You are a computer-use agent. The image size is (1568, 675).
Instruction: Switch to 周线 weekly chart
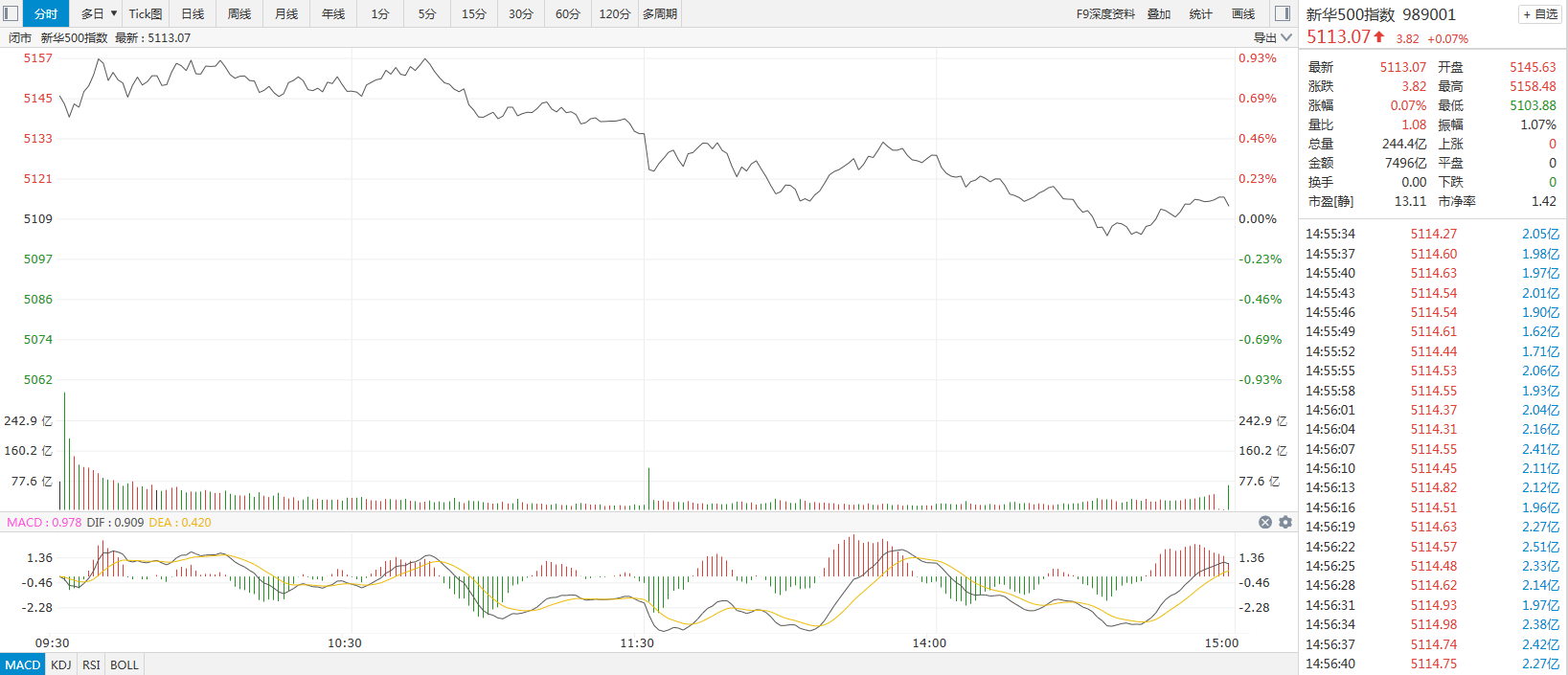tap(239, 13)
